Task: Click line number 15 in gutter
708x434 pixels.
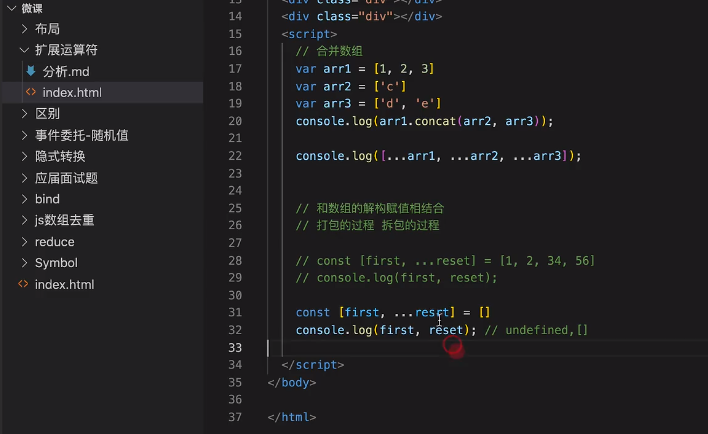Action: point(235,34)
